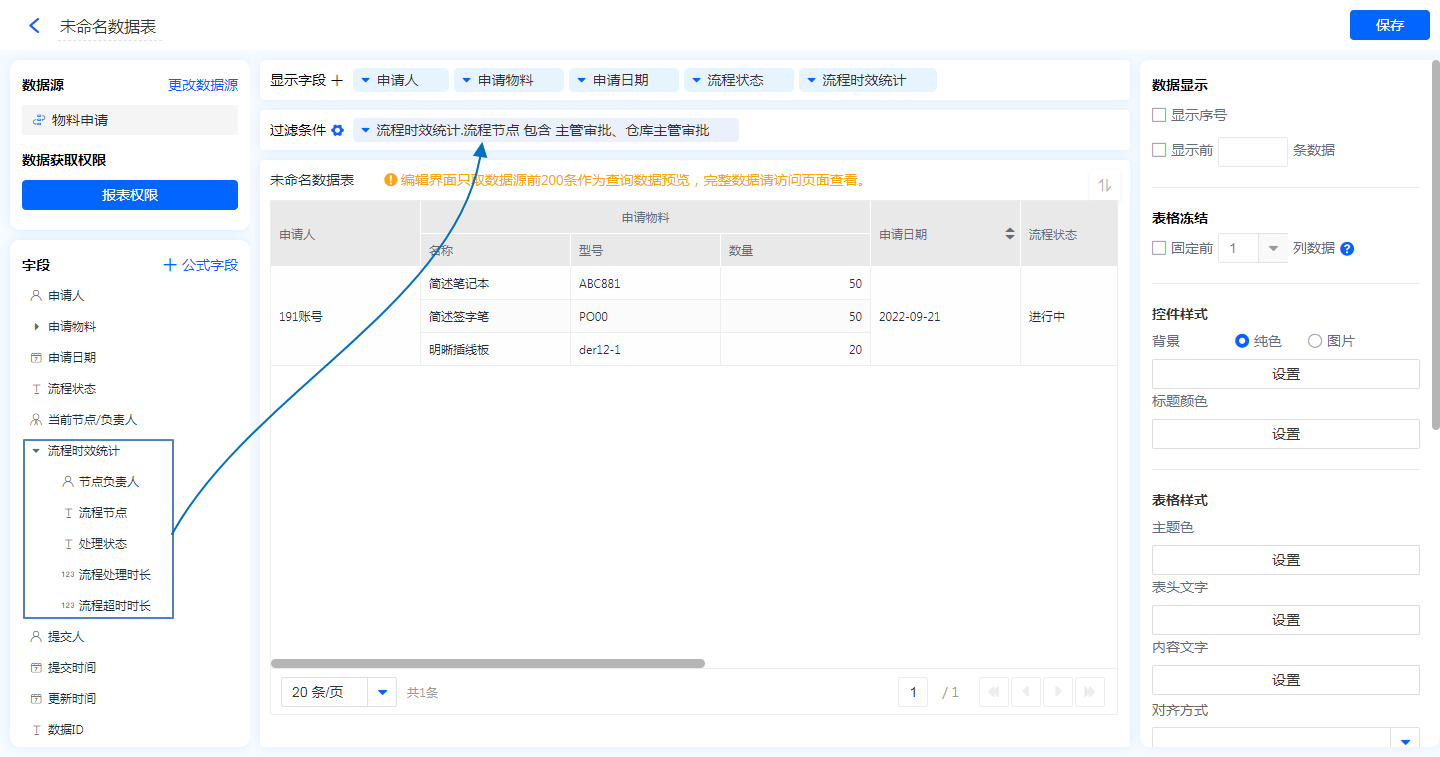Click 设置 button under 标题颜色
The height and width of the screenshot is (757, 1440).
[1285, 434]
